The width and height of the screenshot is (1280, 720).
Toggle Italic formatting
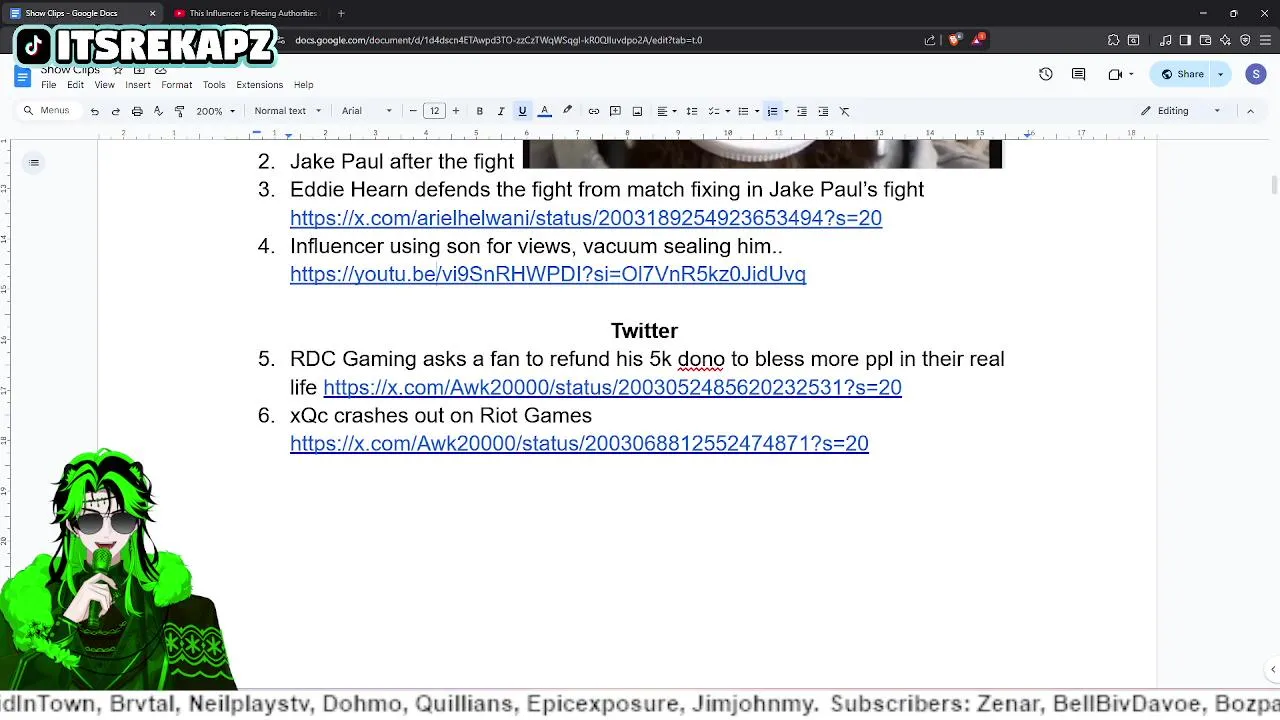coord(501,111)
